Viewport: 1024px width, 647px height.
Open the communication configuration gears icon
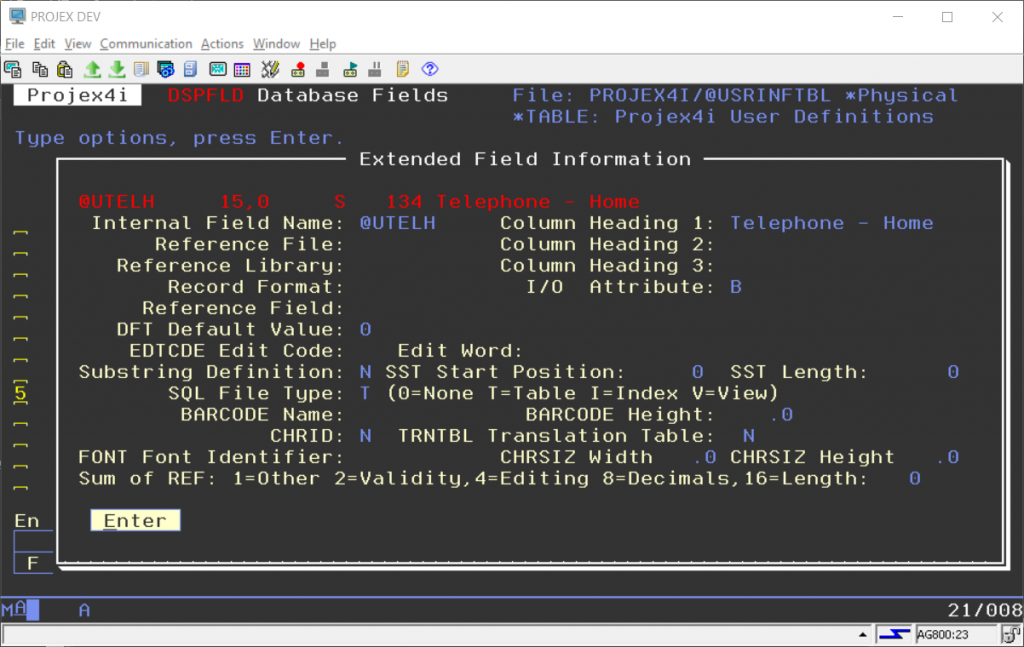point(166,69)
